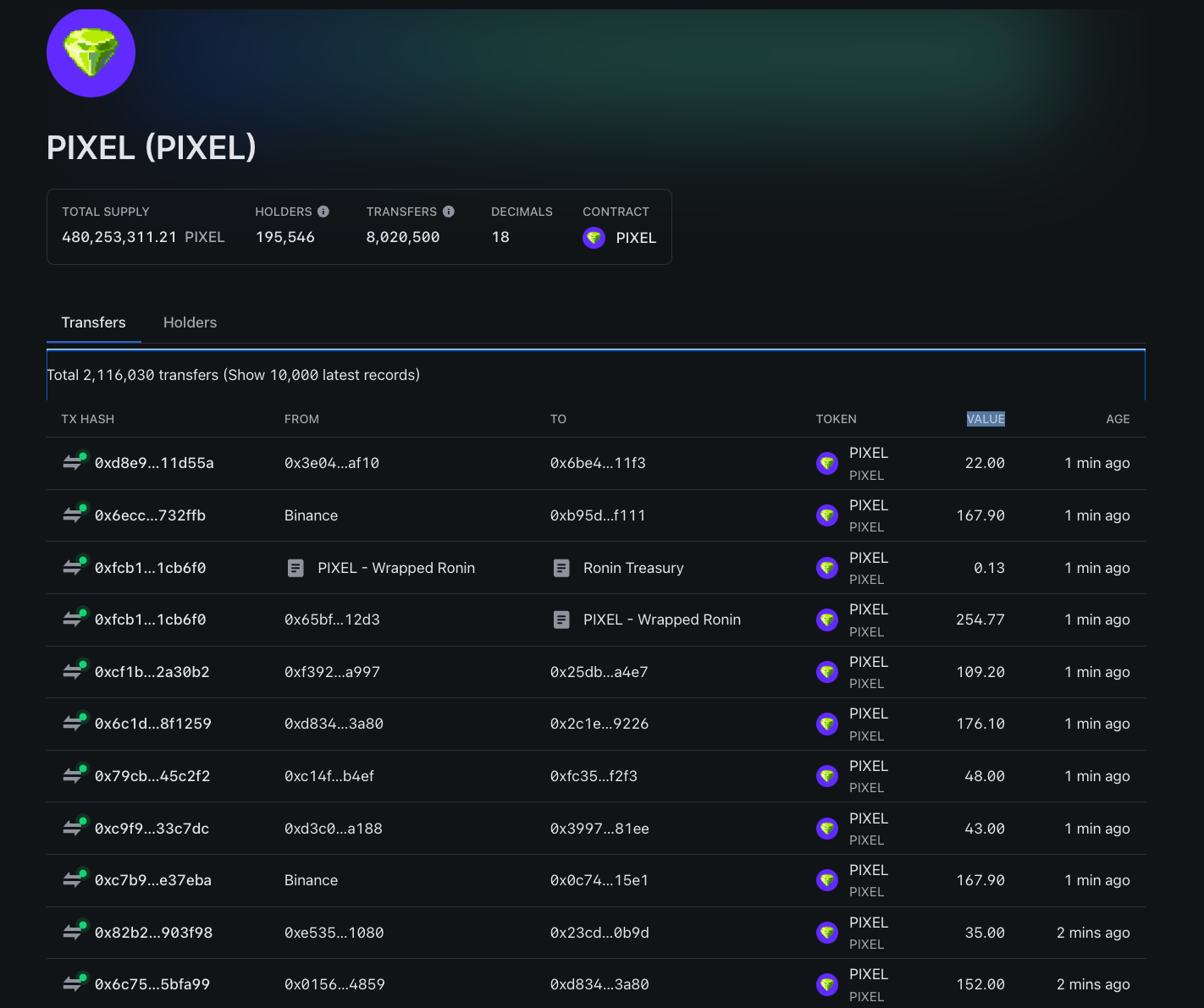
Task: Open sender address 0xc14f...b4ef
Action: 329,776
